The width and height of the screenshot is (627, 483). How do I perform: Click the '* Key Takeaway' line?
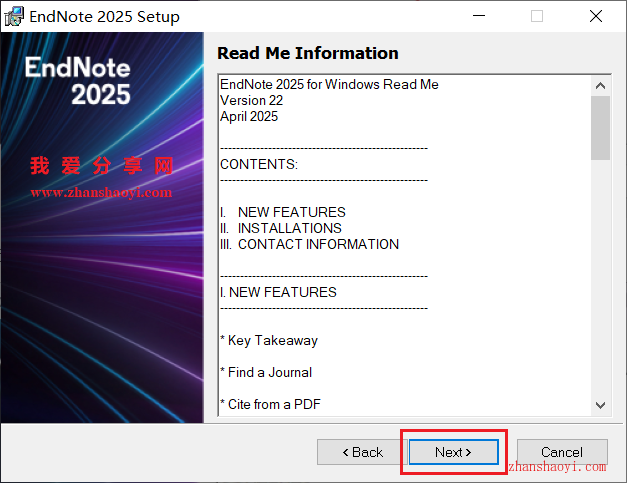pos(269,340)
